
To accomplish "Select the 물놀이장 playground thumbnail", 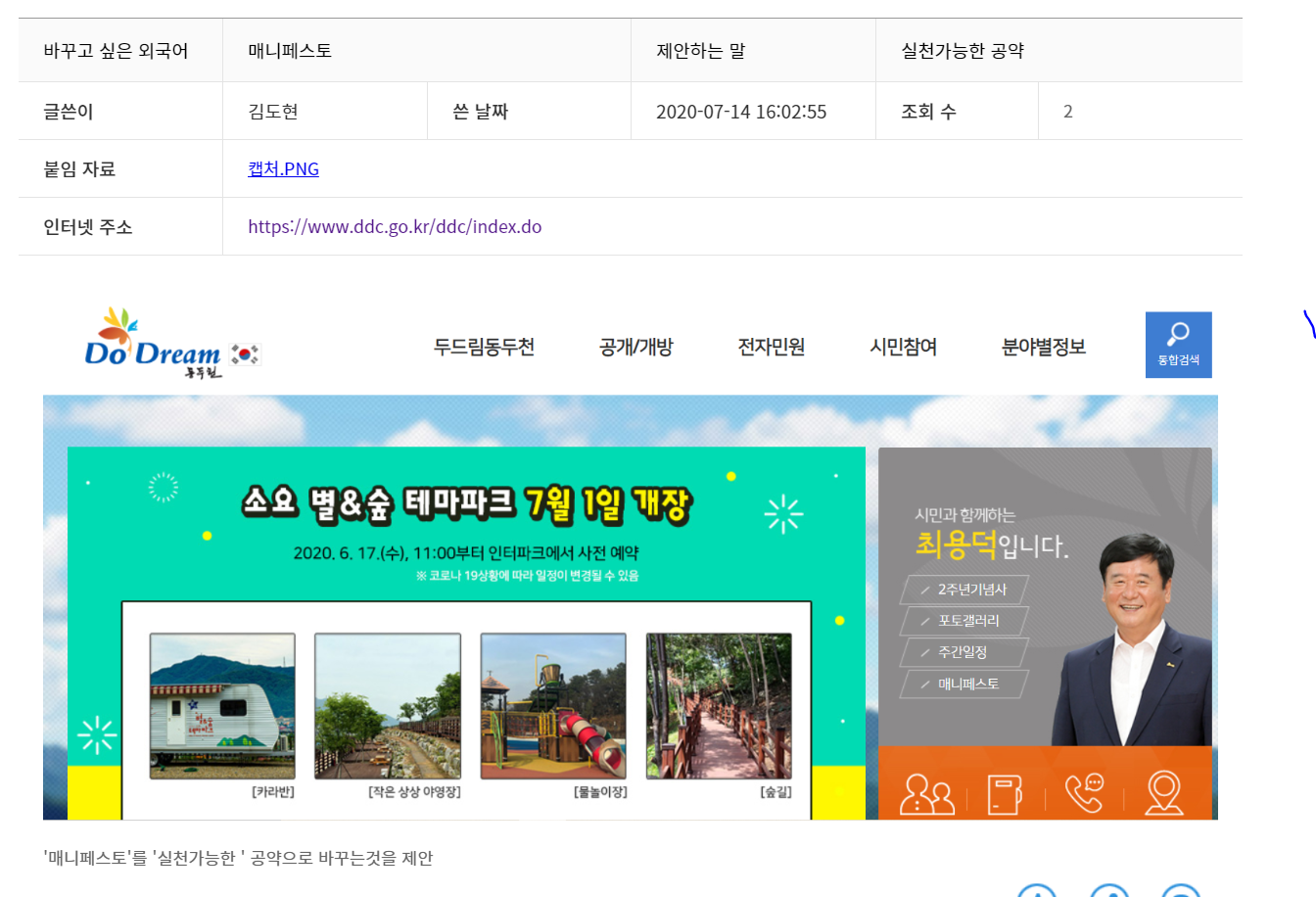I will (x=553, y=706).
